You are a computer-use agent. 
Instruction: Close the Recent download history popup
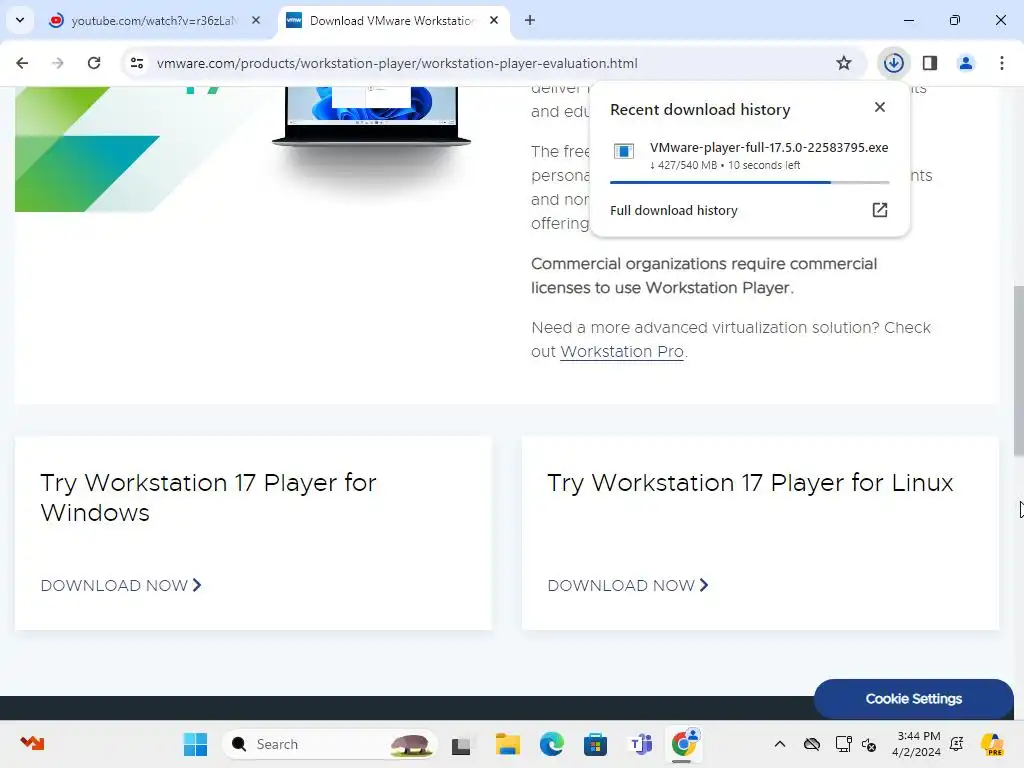(880, 107)
